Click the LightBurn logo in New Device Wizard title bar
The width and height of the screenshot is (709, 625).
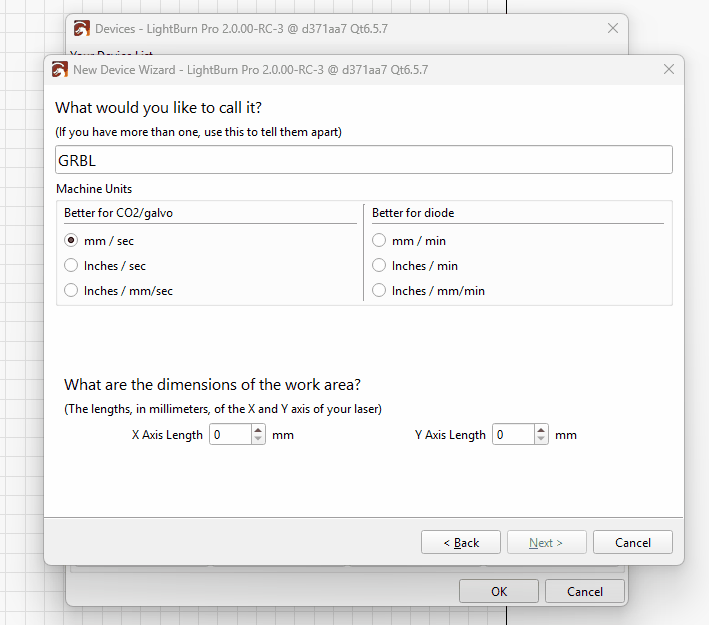click(60, 70)
